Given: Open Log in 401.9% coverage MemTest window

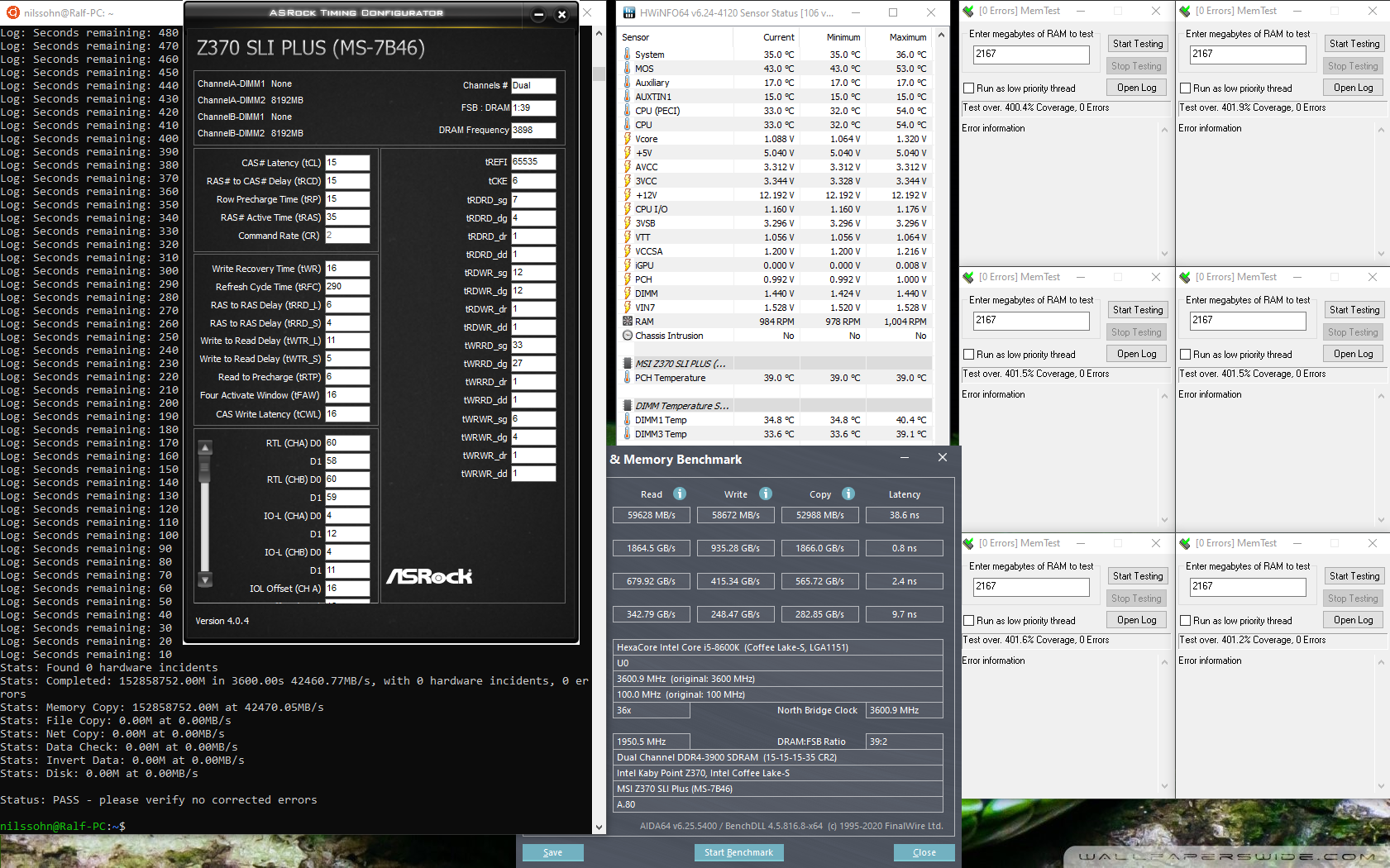Looking at the screenshot, I should [1353, 88].
